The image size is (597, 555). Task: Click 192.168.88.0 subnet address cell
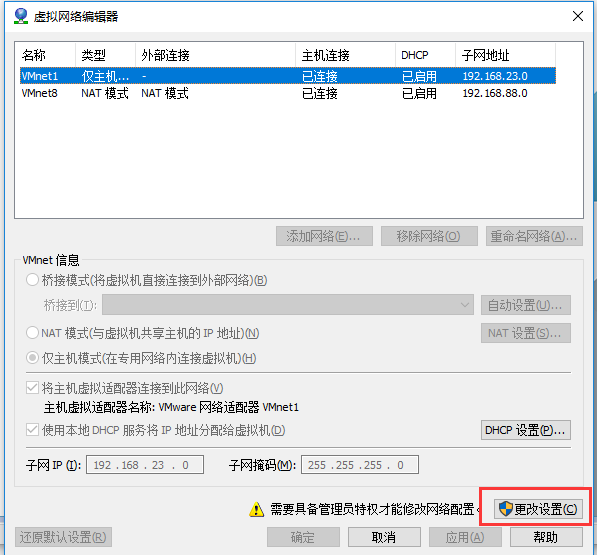point(495,93)
